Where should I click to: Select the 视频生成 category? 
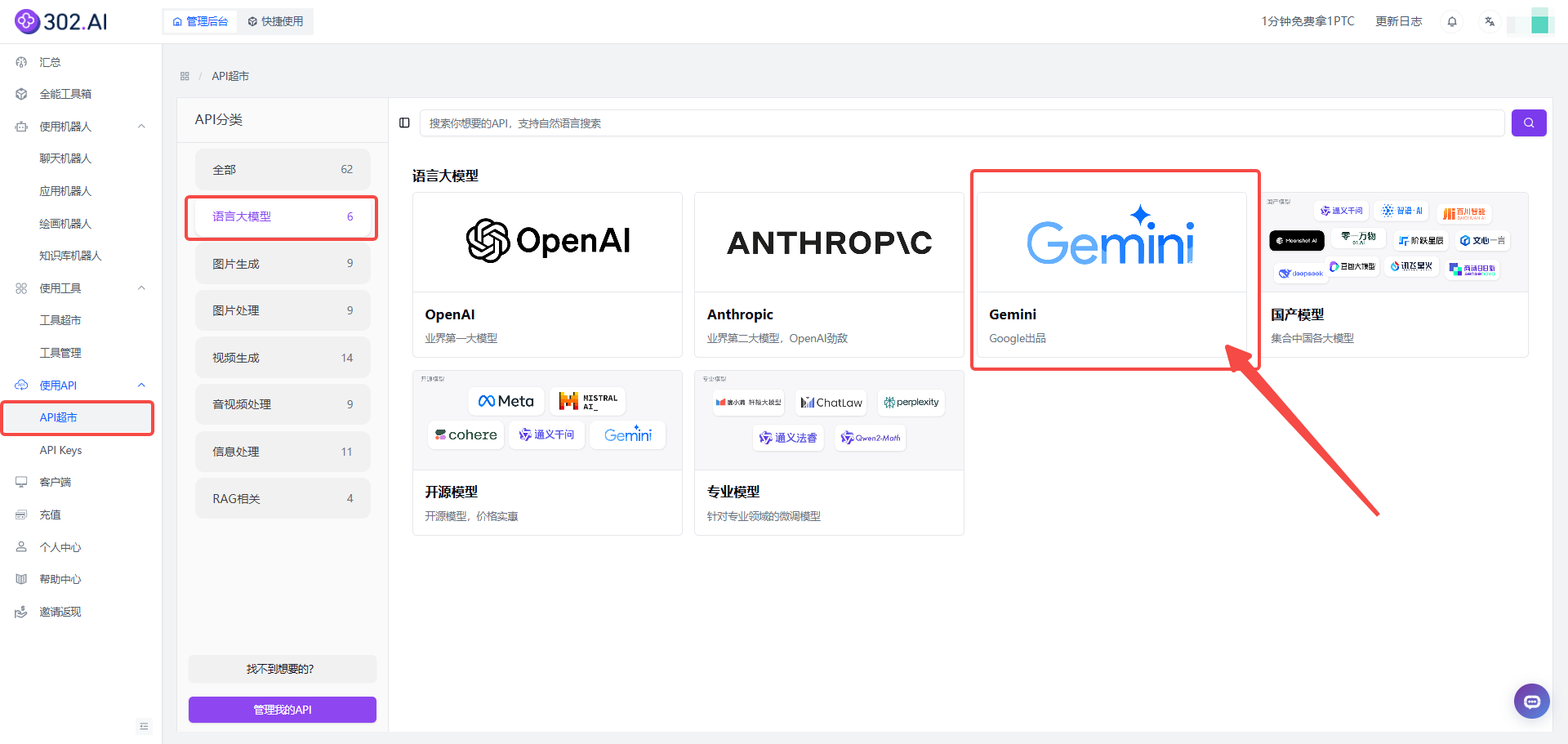283,358
